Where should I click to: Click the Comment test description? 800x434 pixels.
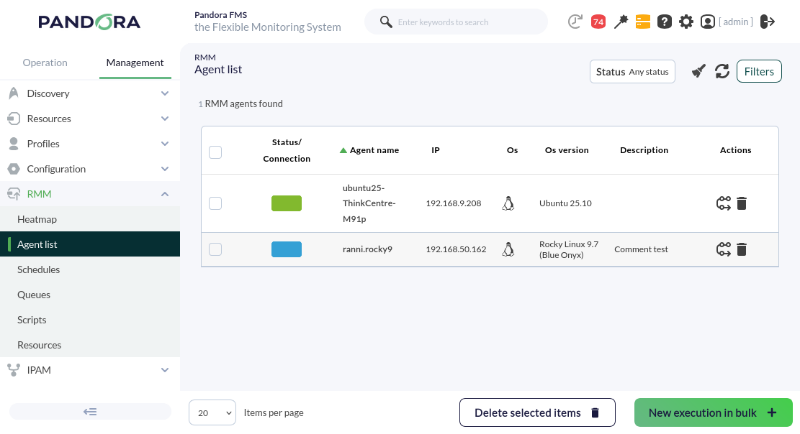pos(641,249)
